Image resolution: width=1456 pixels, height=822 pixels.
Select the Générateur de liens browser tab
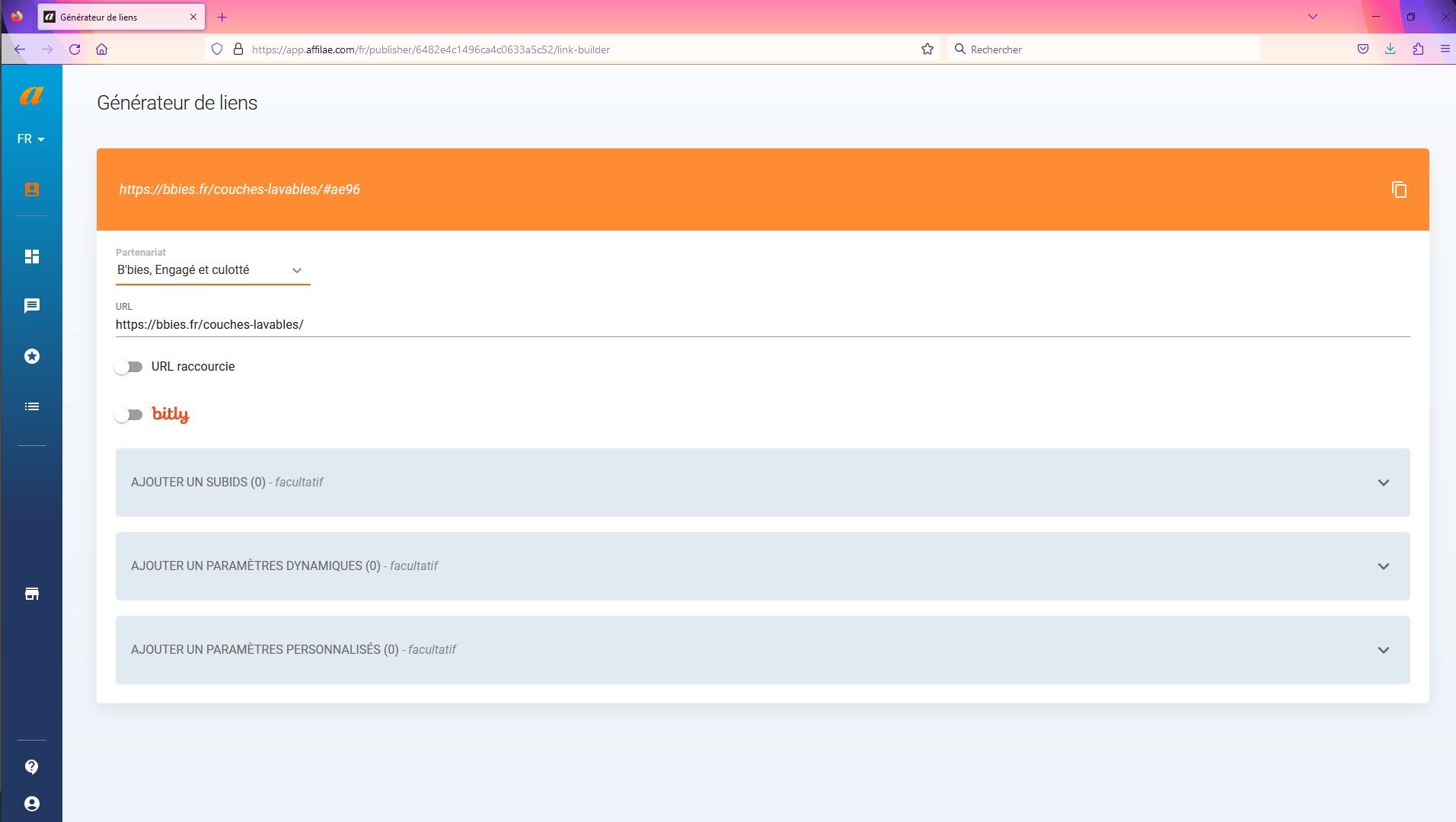(121, 17)
